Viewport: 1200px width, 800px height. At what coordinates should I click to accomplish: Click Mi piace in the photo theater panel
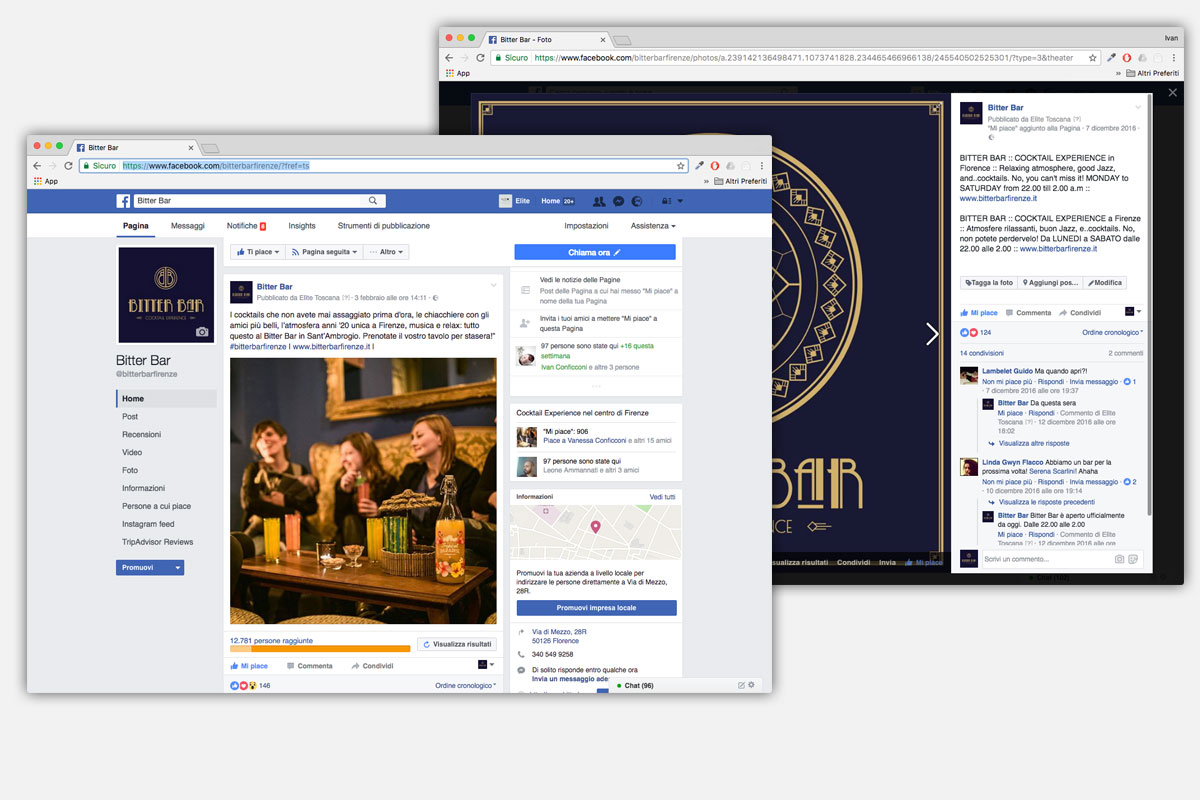[x=979, y=312]
